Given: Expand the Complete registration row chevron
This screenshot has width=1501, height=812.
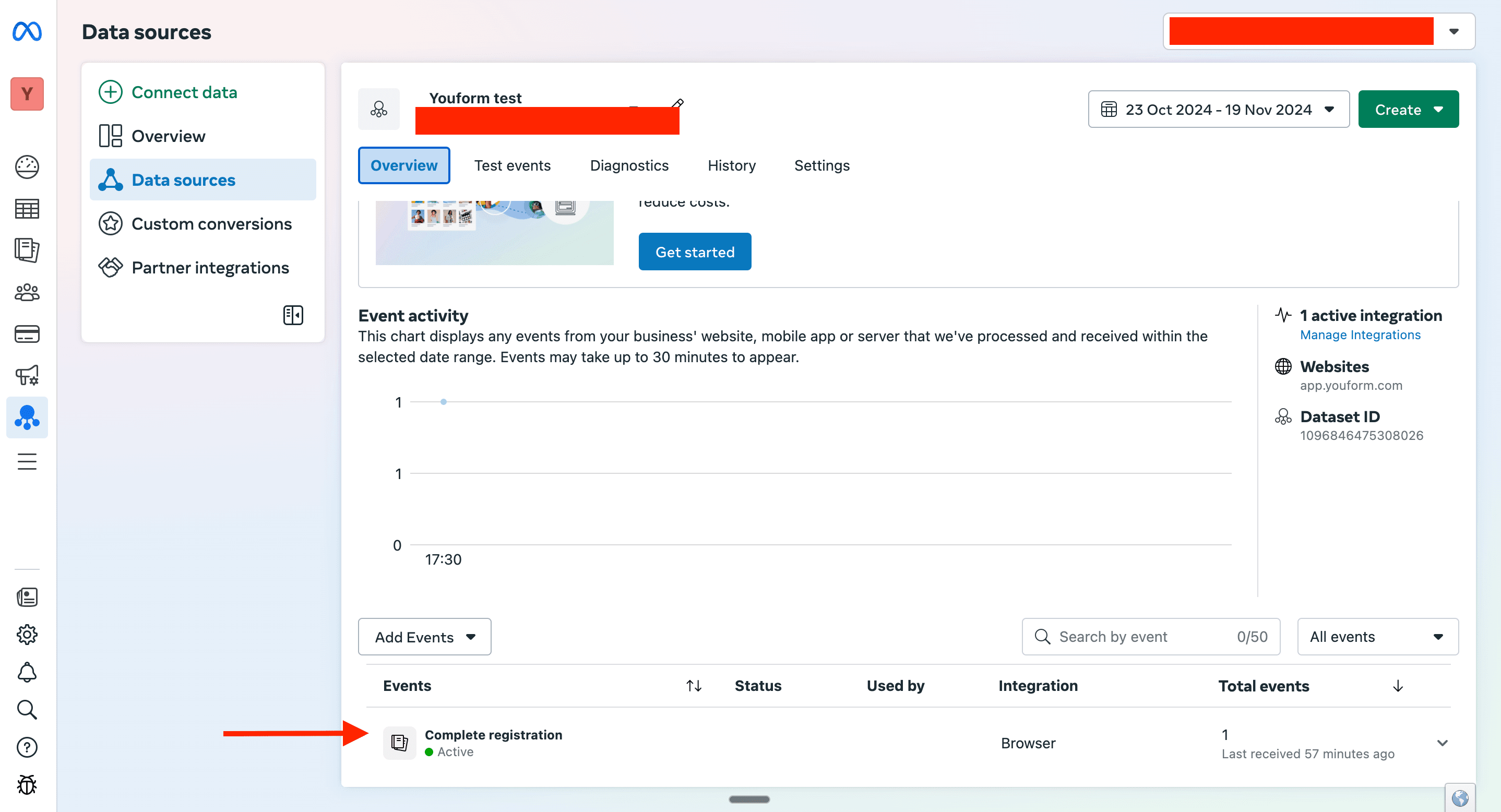Looking at the screenshot, I should (x=1442, y=743).
